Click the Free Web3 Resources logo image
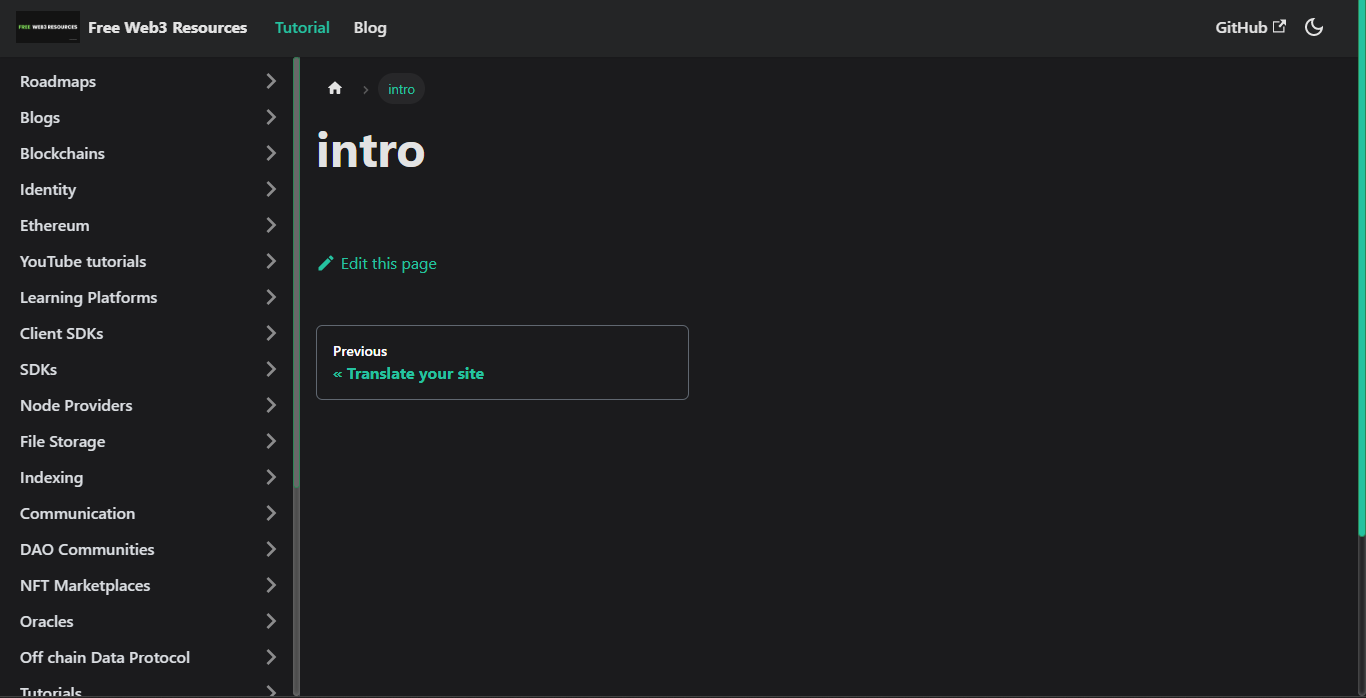The width and height of the screenshot is (1366, 698). 48,28
